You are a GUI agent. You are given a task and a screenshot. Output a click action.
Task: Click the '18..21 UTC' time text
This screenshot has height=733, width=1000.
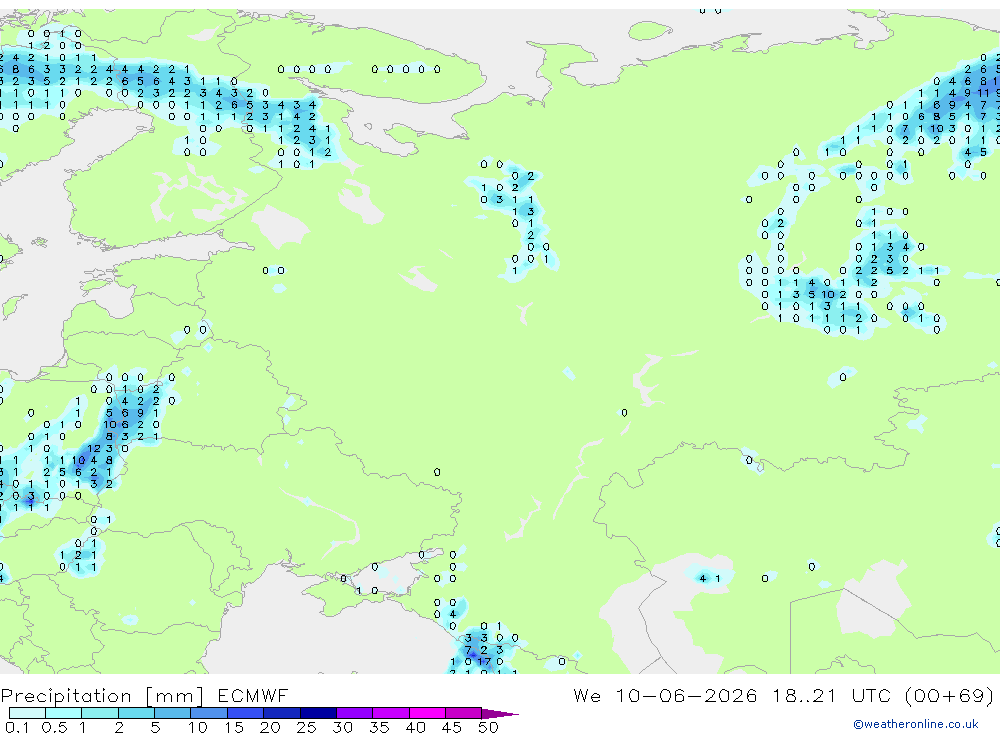[831, 695]
